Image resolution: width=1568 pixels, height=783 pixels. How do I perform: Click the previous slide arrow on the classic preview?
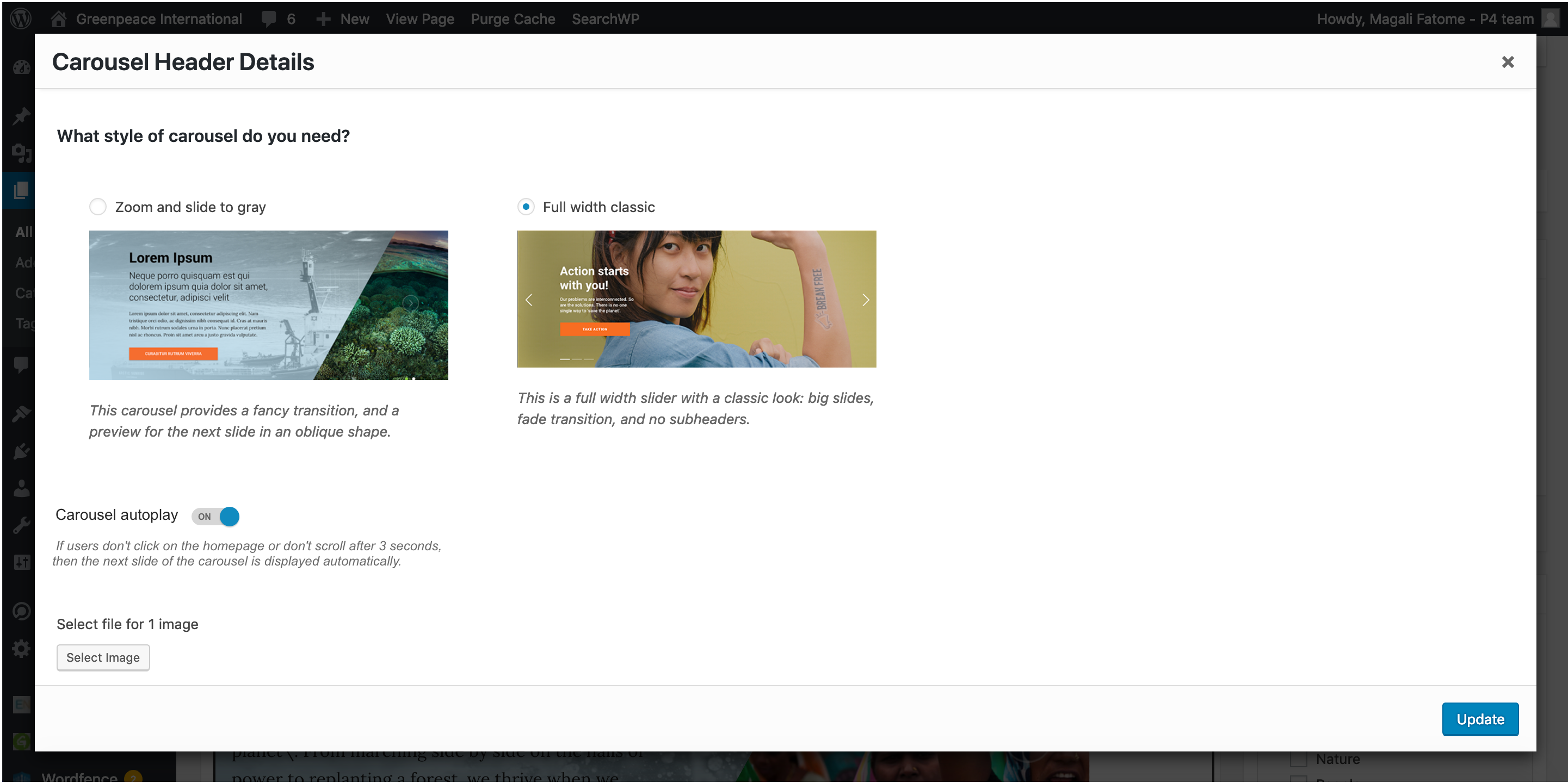click(x=529, y=300)
